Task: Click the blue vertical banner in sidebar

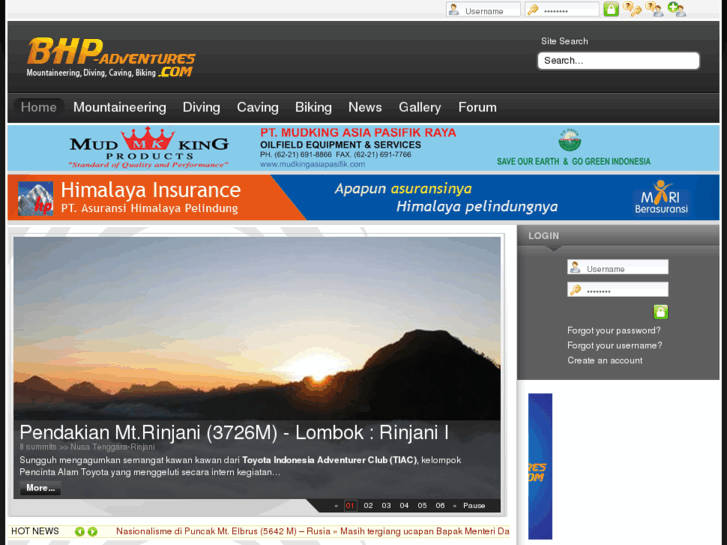Action: tap(540, 466)
